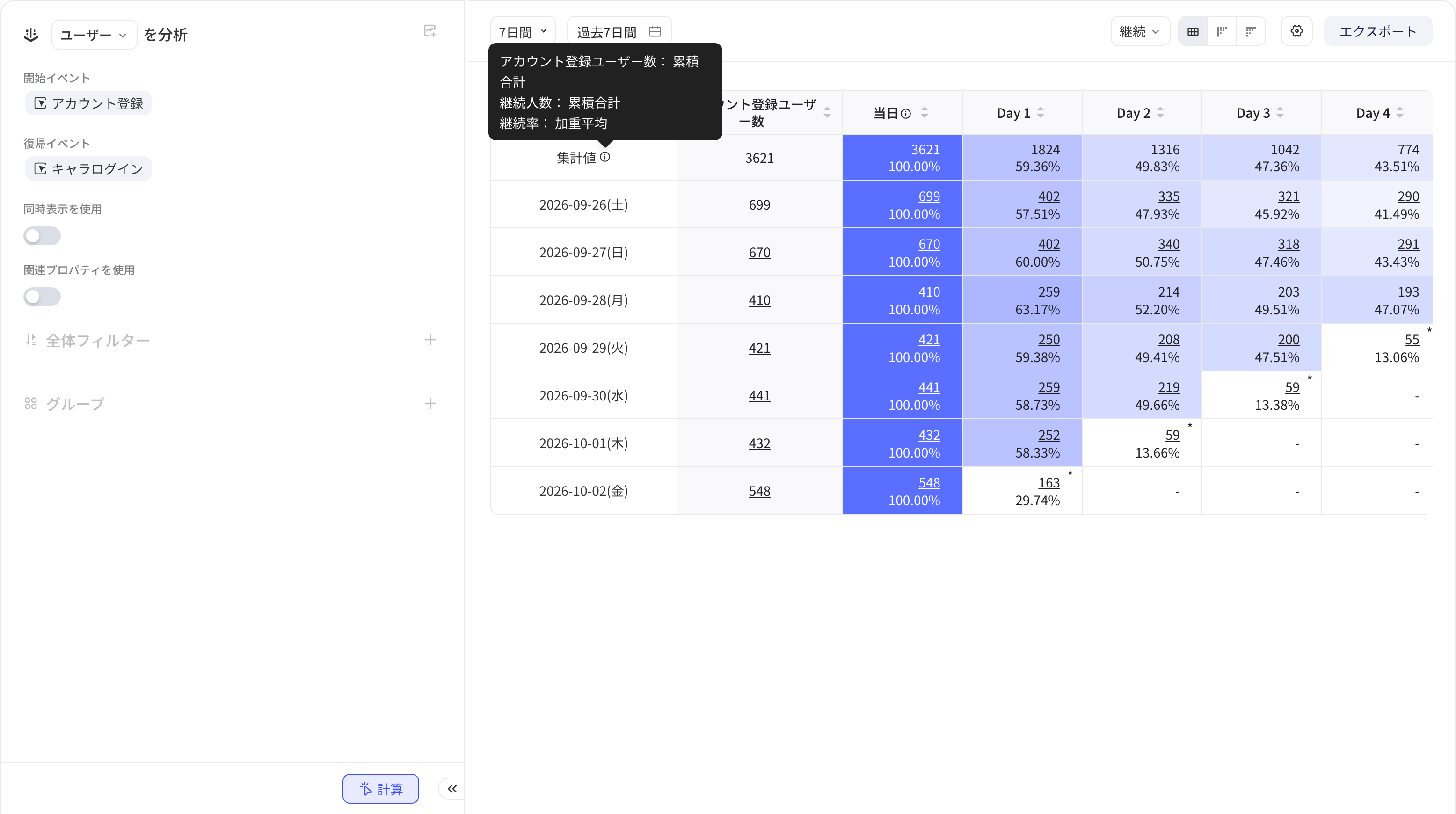
Task: Click the aggregate Day 1 cell 1824
Action: pos(1022,158)
